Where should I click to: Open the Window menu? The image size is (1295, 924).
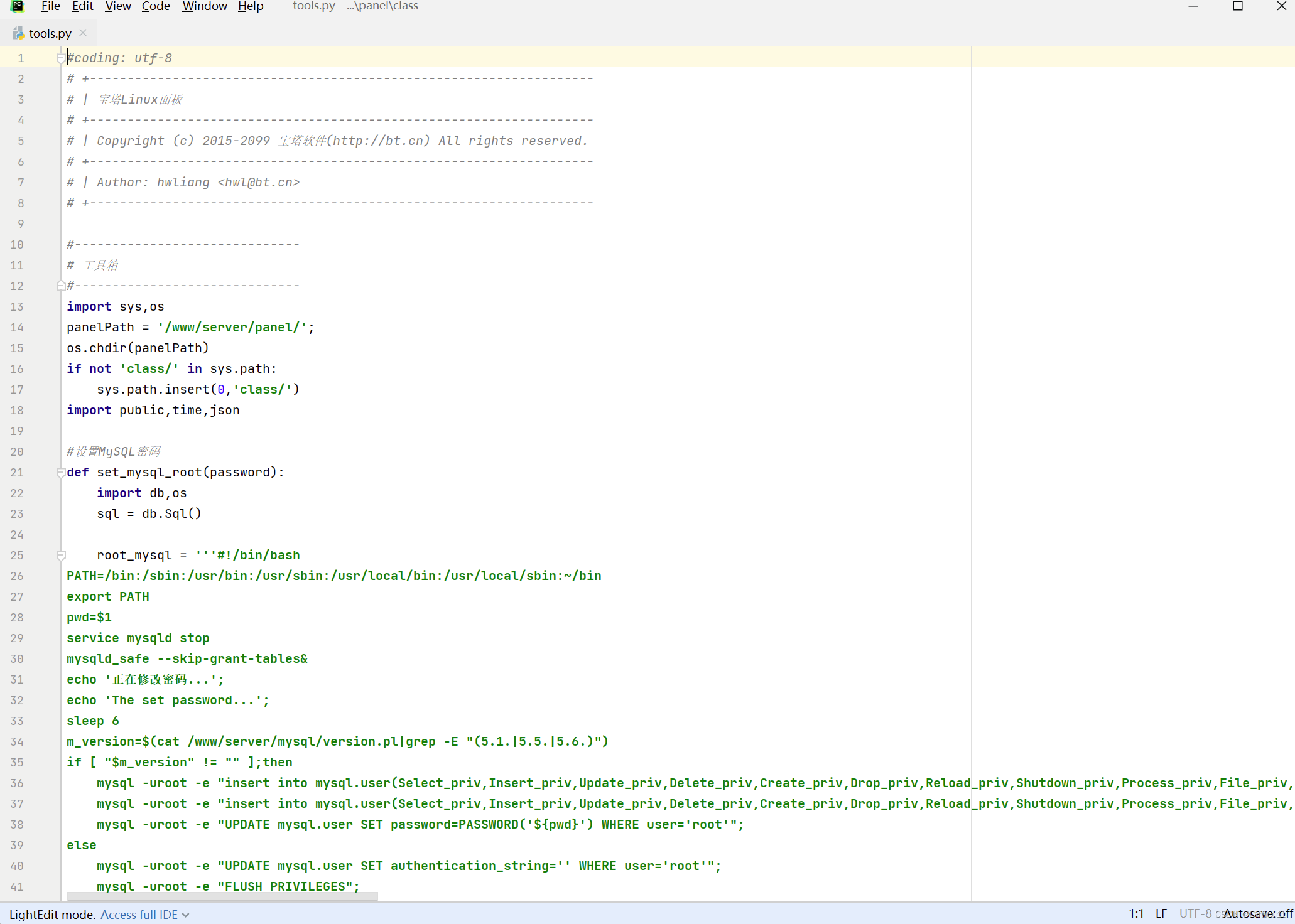204,6
